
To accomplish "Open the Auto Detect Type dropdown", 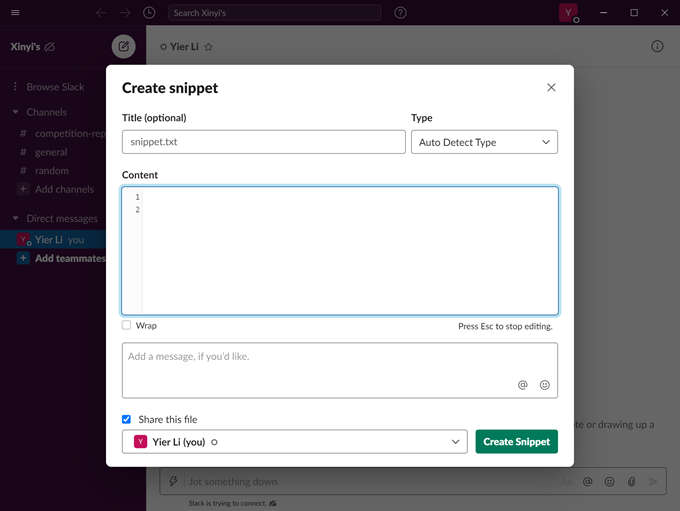I will point(484,142).
